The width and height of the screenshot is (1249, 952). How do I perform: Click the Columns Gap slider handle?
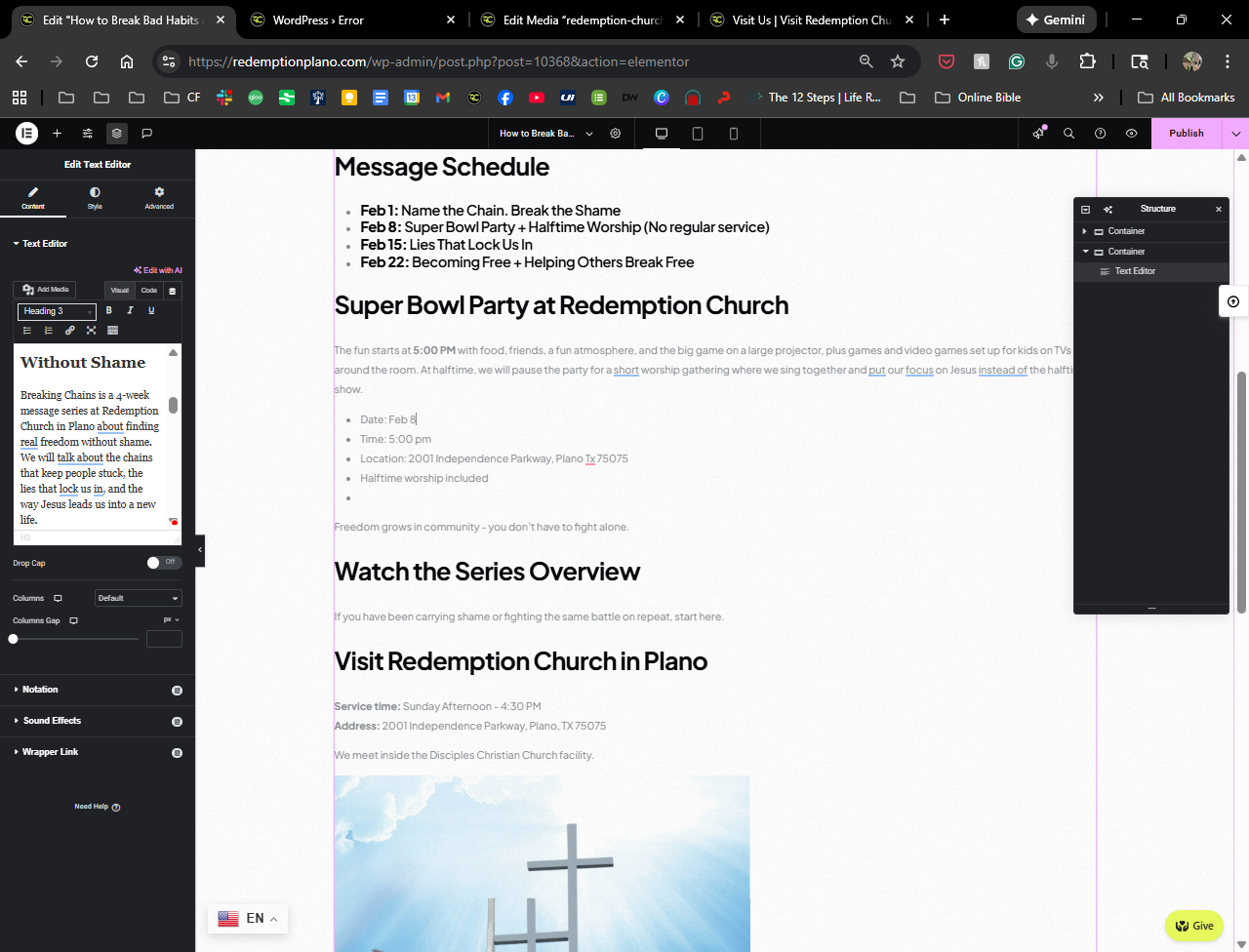pos(13,639)
